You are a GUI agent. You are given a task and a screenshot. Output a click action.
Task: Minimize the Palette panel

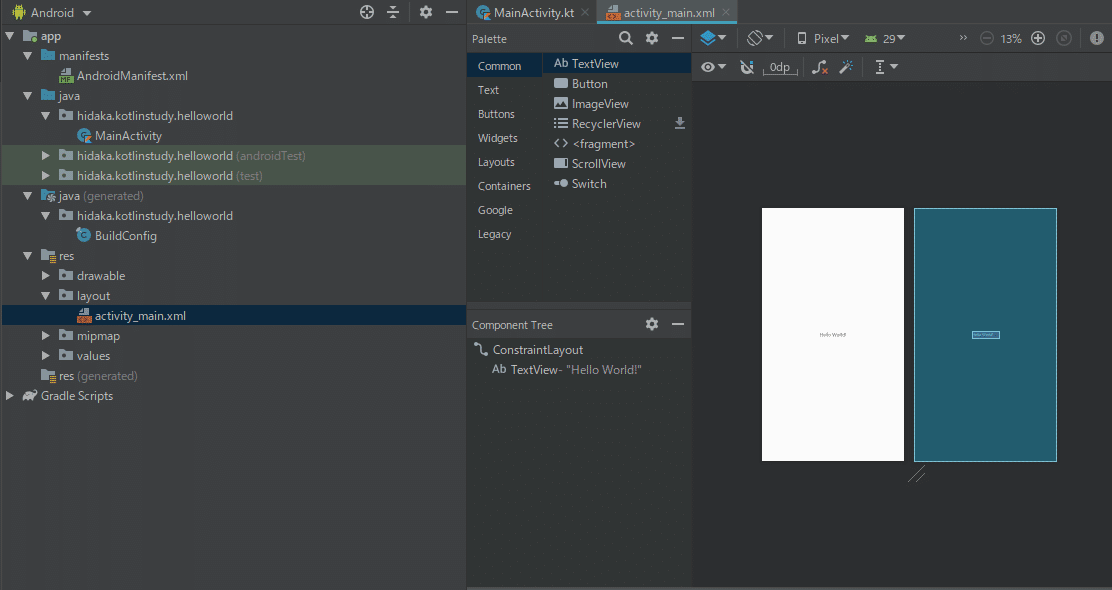click(x=678, y=38)
